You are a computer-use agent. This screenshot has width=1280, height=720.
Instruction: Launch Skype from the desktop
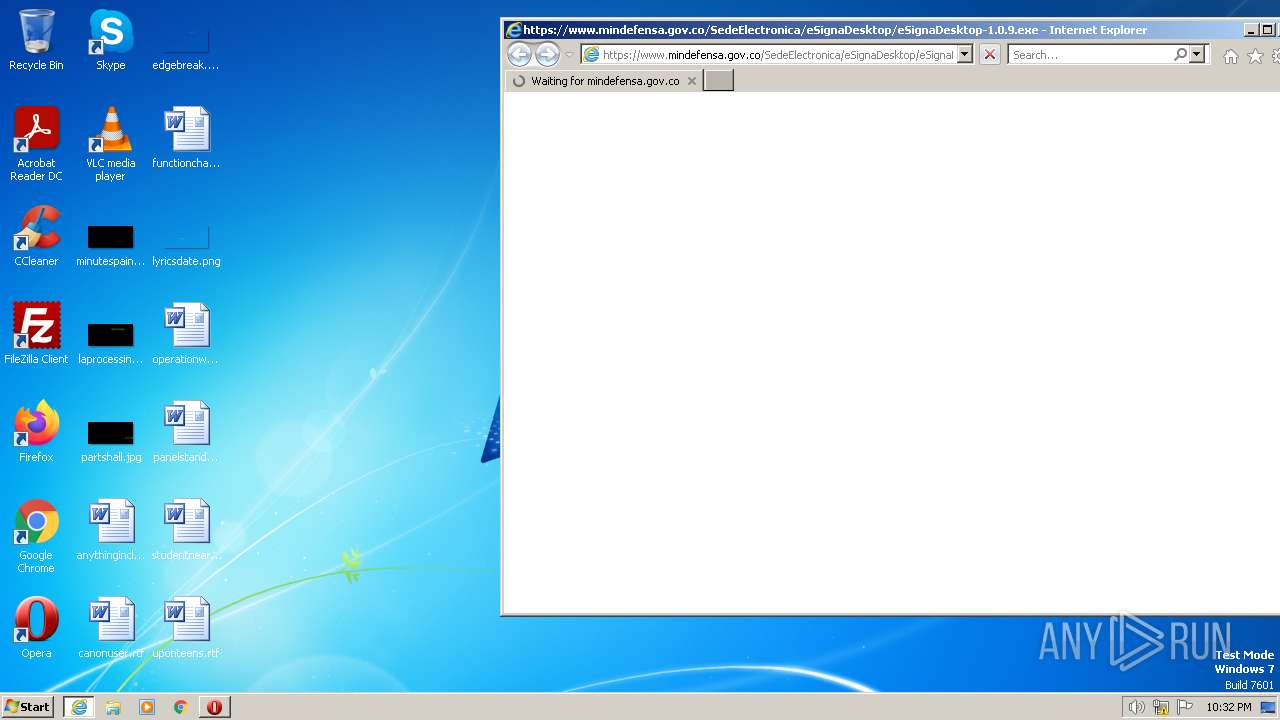point(110,40)
